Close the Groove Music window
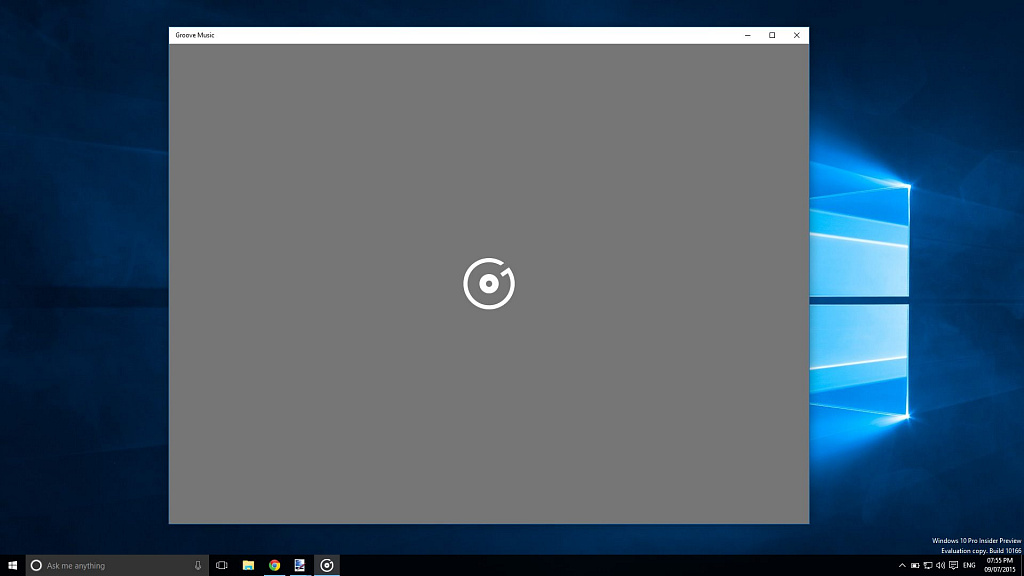Viewport: 1024px width, 576px height. tap(797, 35)
